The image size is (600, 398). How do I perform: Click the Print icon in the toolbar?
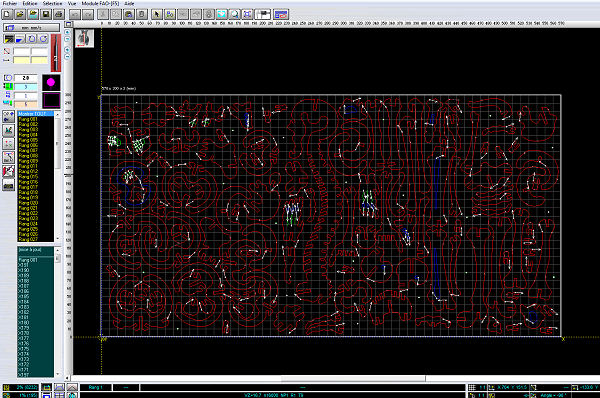tap(59, 15)
